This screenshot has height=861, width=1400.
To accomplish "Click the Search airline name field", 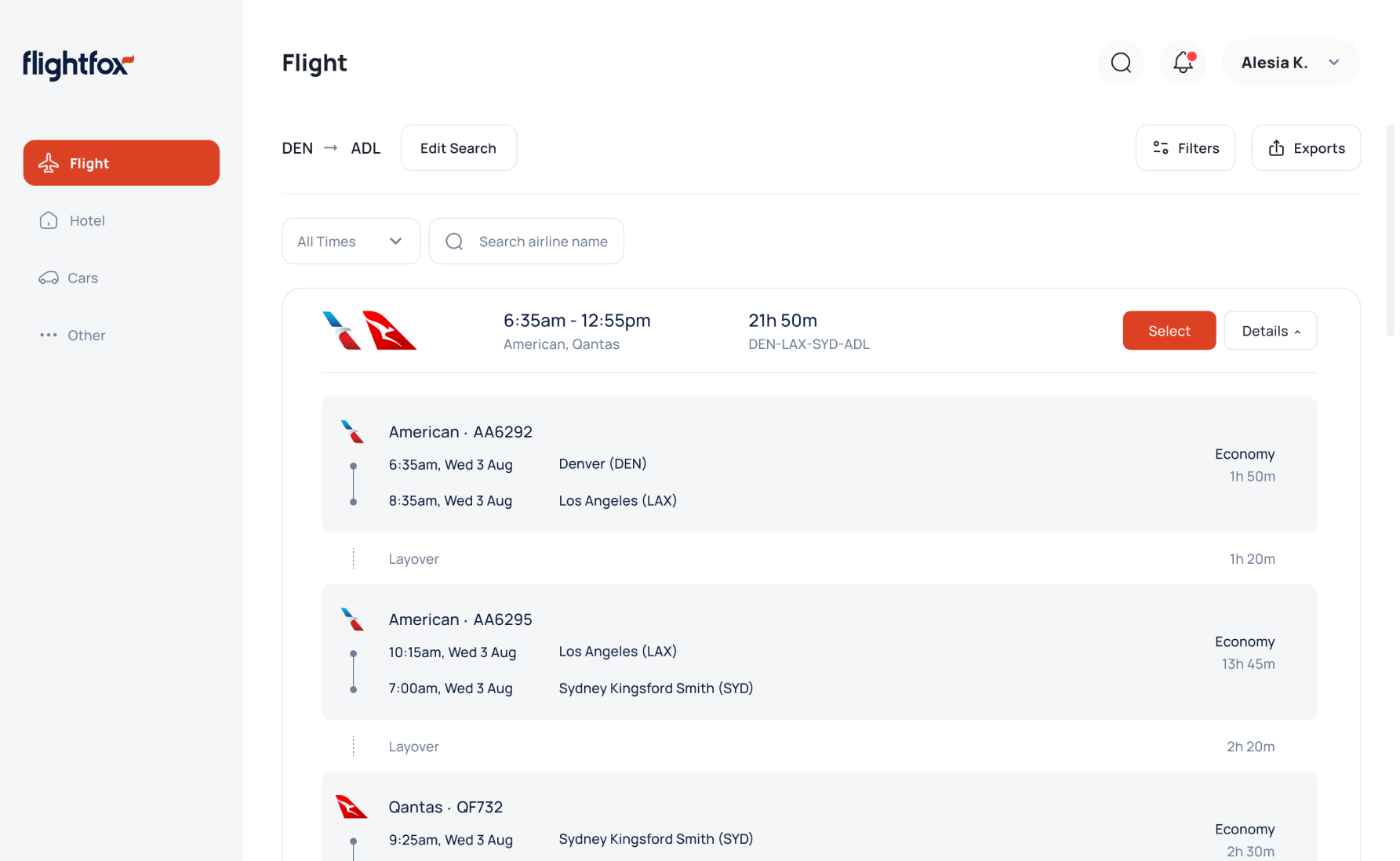I will (x=543, y=242).
